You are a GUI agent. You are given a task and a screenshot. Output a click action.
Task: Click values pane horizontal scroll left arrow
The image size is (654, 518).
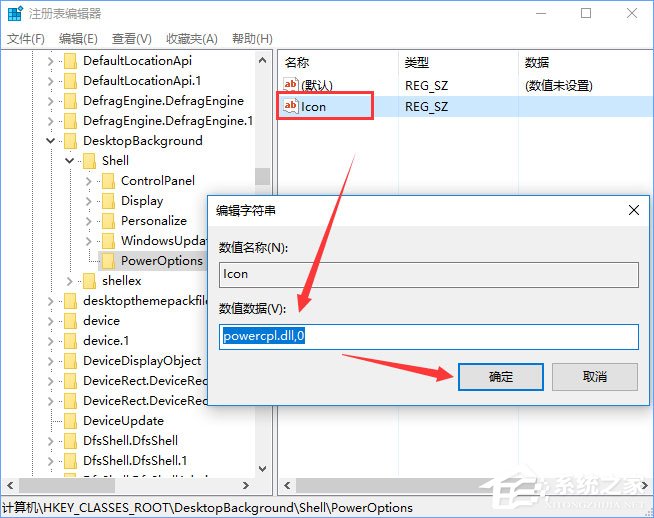(287, 485)
